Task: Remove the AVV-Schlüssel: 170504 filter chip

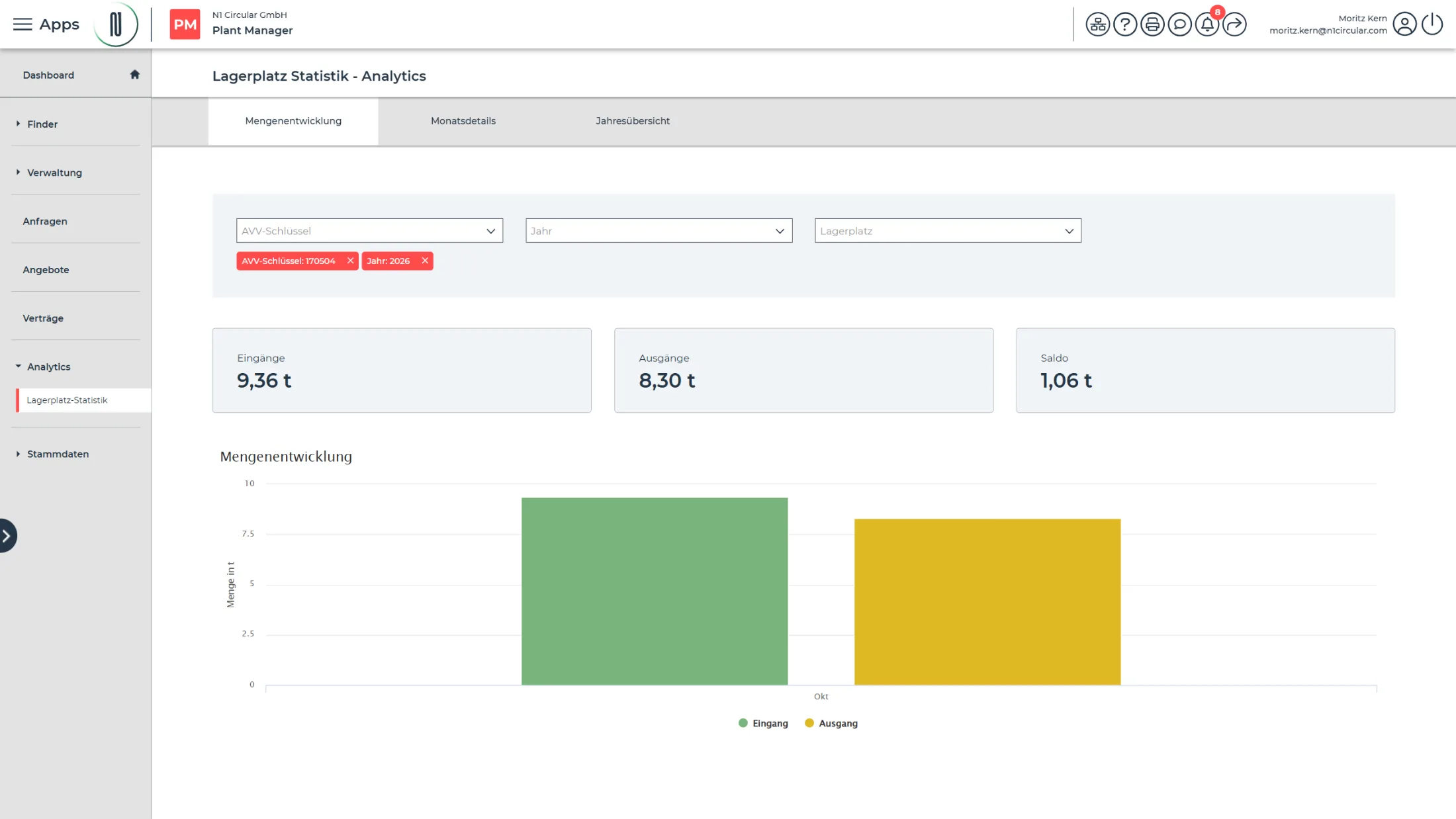Action: coord(350,261)
